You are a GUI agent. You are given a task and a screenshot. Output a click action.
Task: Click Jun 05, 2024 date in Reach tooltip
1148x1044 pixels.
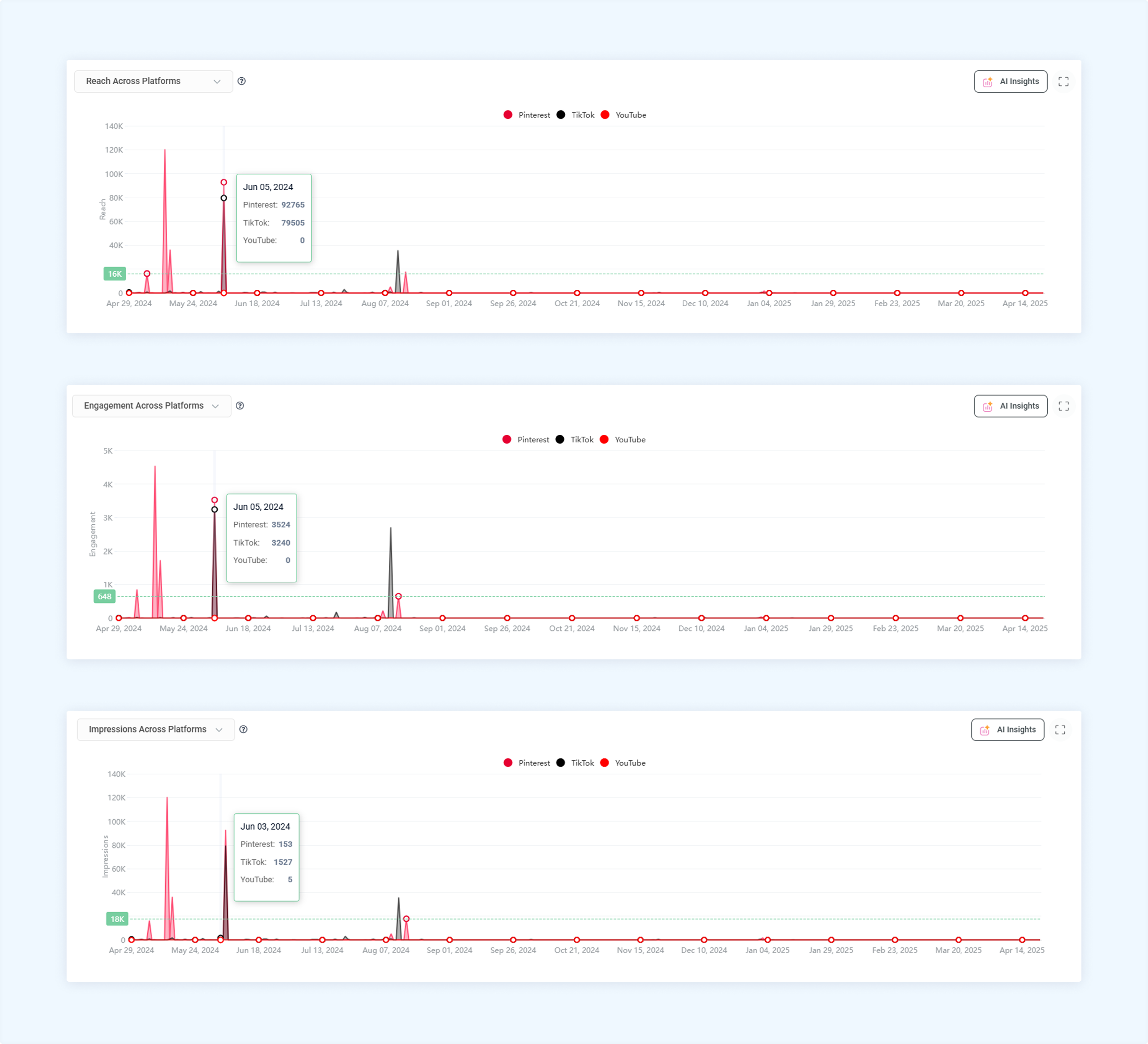[268, 187]
